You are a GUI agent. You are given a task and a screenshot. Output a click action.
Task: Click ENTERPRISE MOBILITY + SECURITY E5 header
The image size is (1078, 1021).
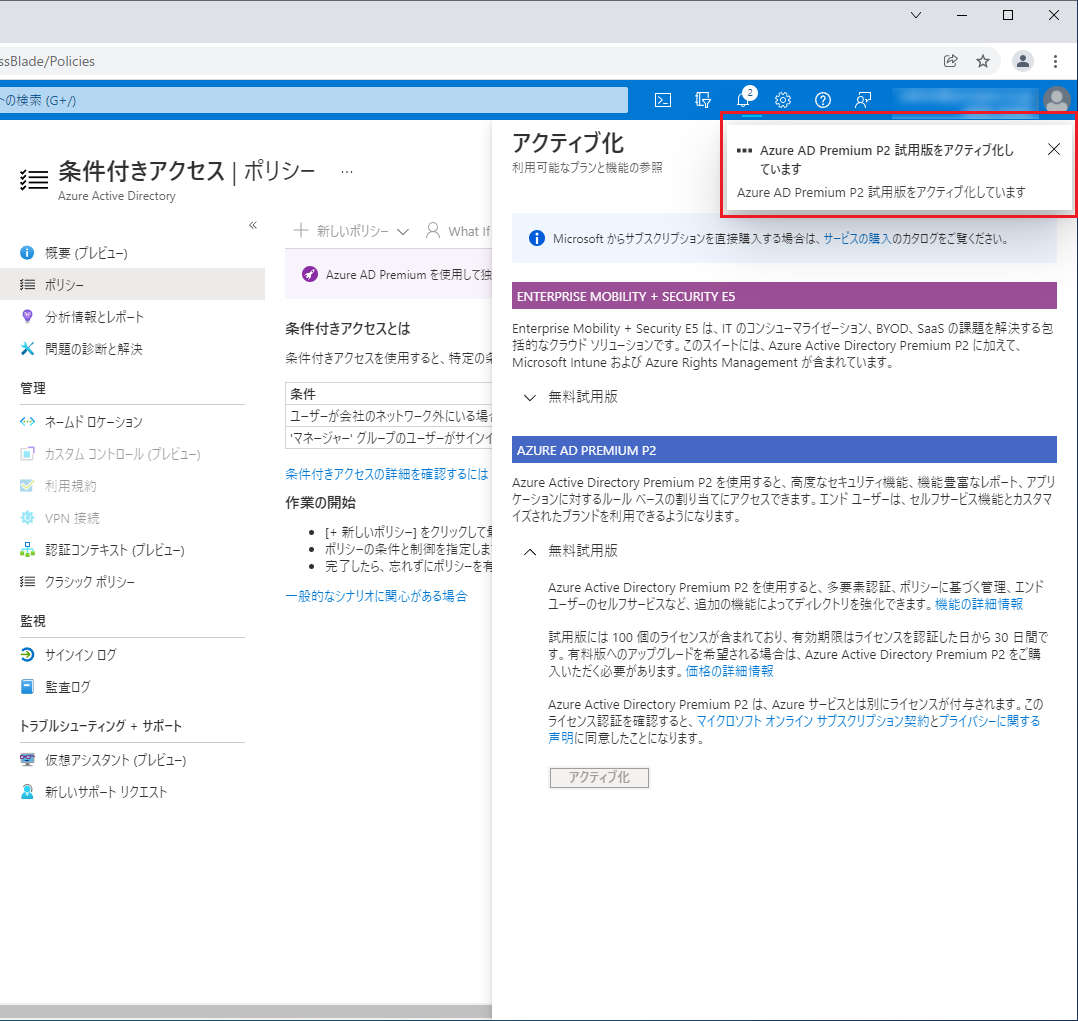tap(784, 296)
